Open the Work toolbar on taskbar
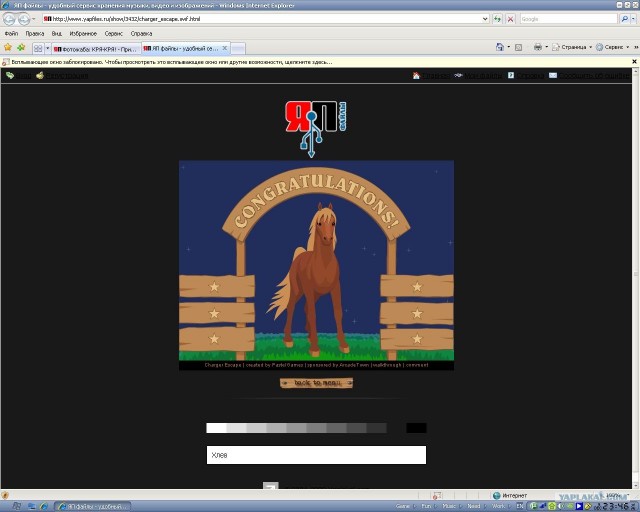Viewport: 640px width, 512px height. (498, 506)
